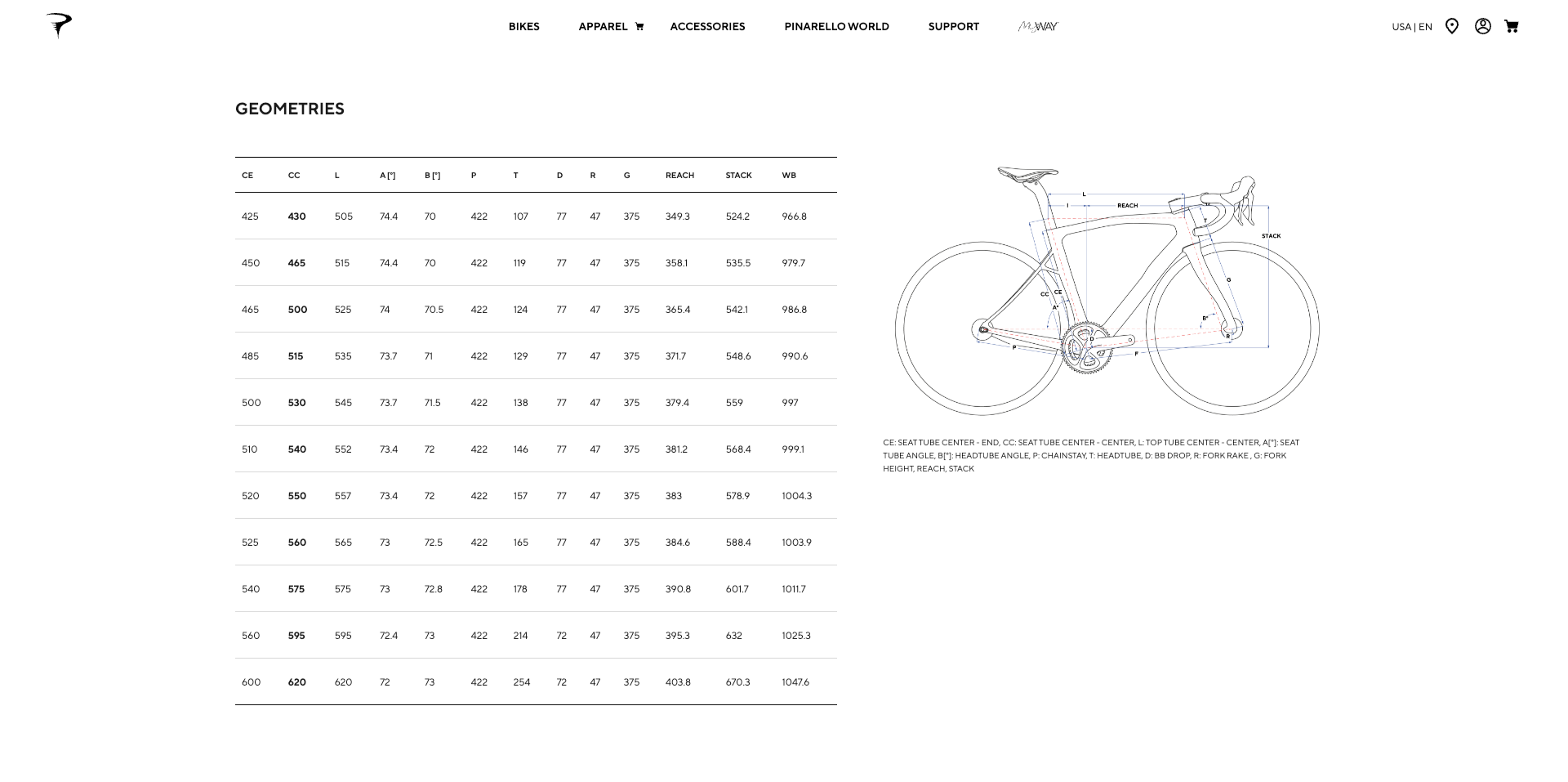Click the geometry legend text below diagram
Viewport: 1568px width, 782px height.
1091,456
